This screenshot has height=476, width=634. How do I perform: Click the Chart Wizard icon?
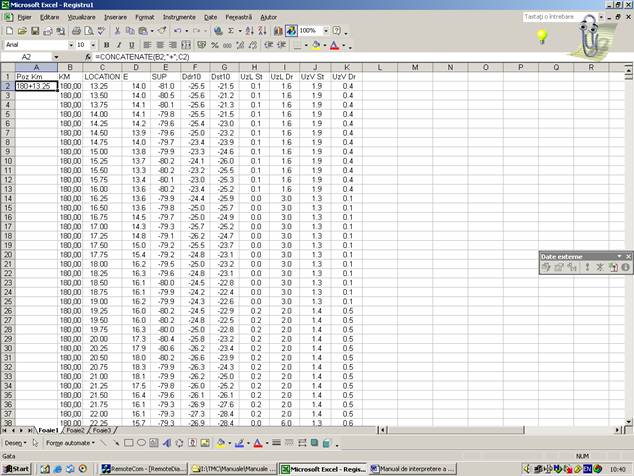coord(277,31)
